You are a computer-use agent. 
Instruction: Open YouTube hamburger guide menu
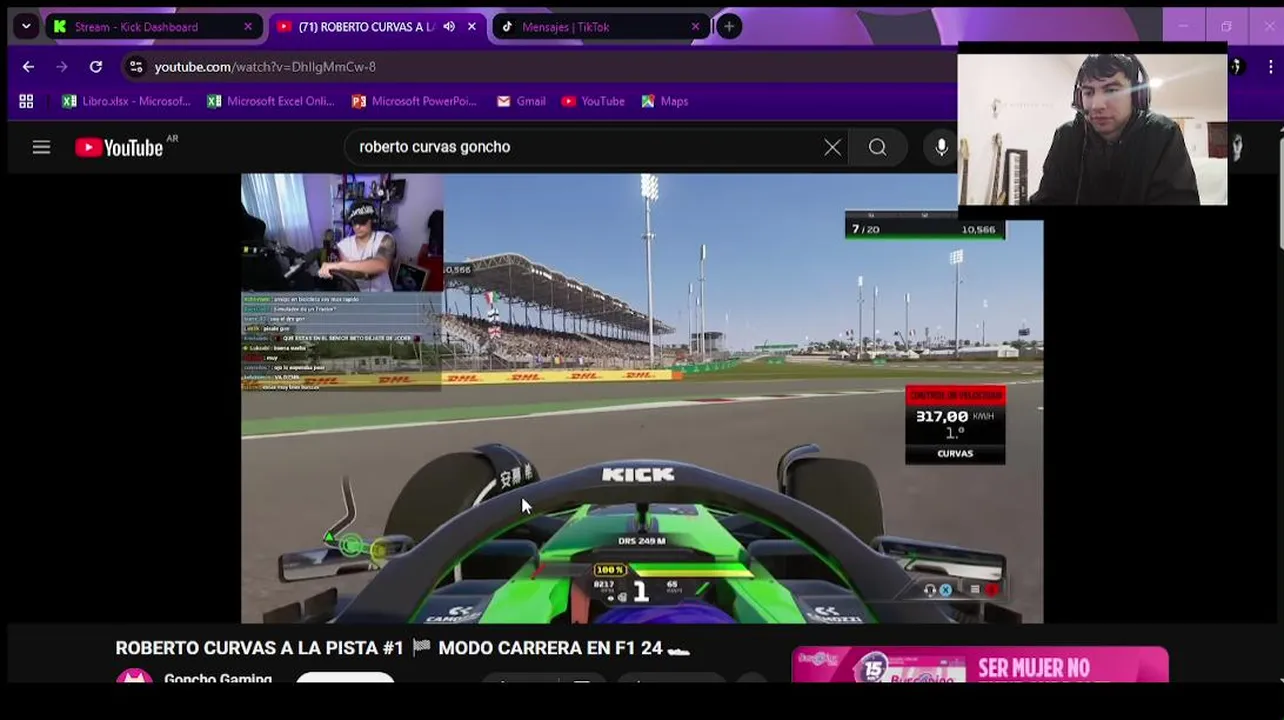[x=41, y=148]
